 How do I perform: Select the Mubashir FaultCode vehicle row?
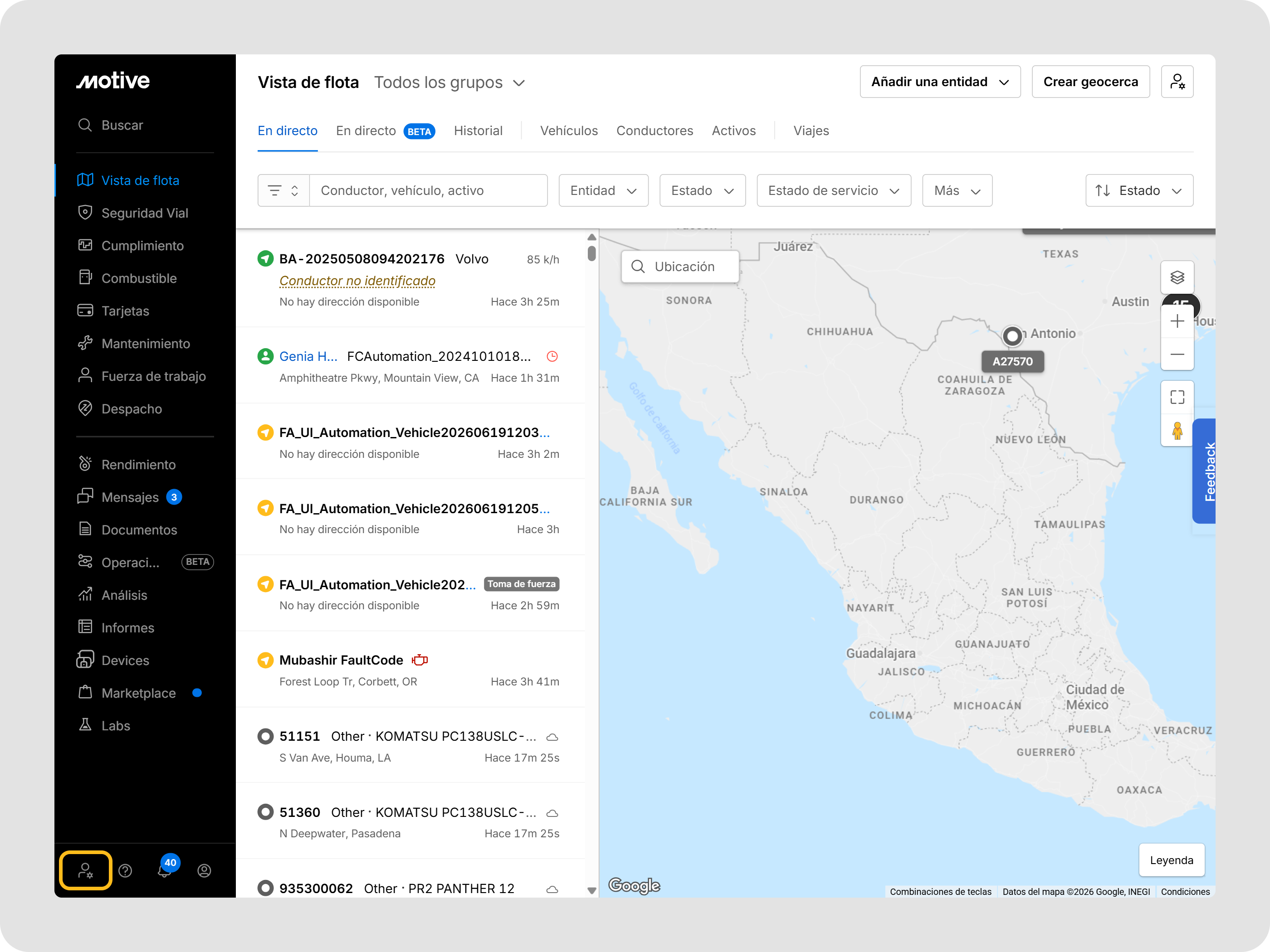410,670
